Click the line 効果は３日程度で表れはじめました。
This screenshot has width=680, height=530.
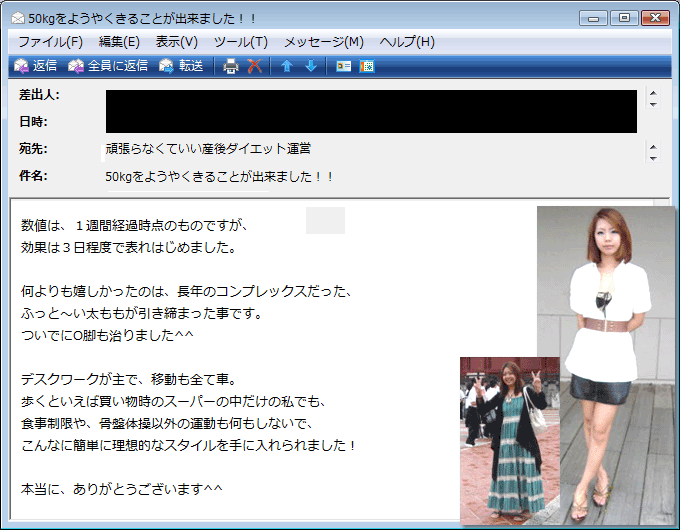click(129, 248)
